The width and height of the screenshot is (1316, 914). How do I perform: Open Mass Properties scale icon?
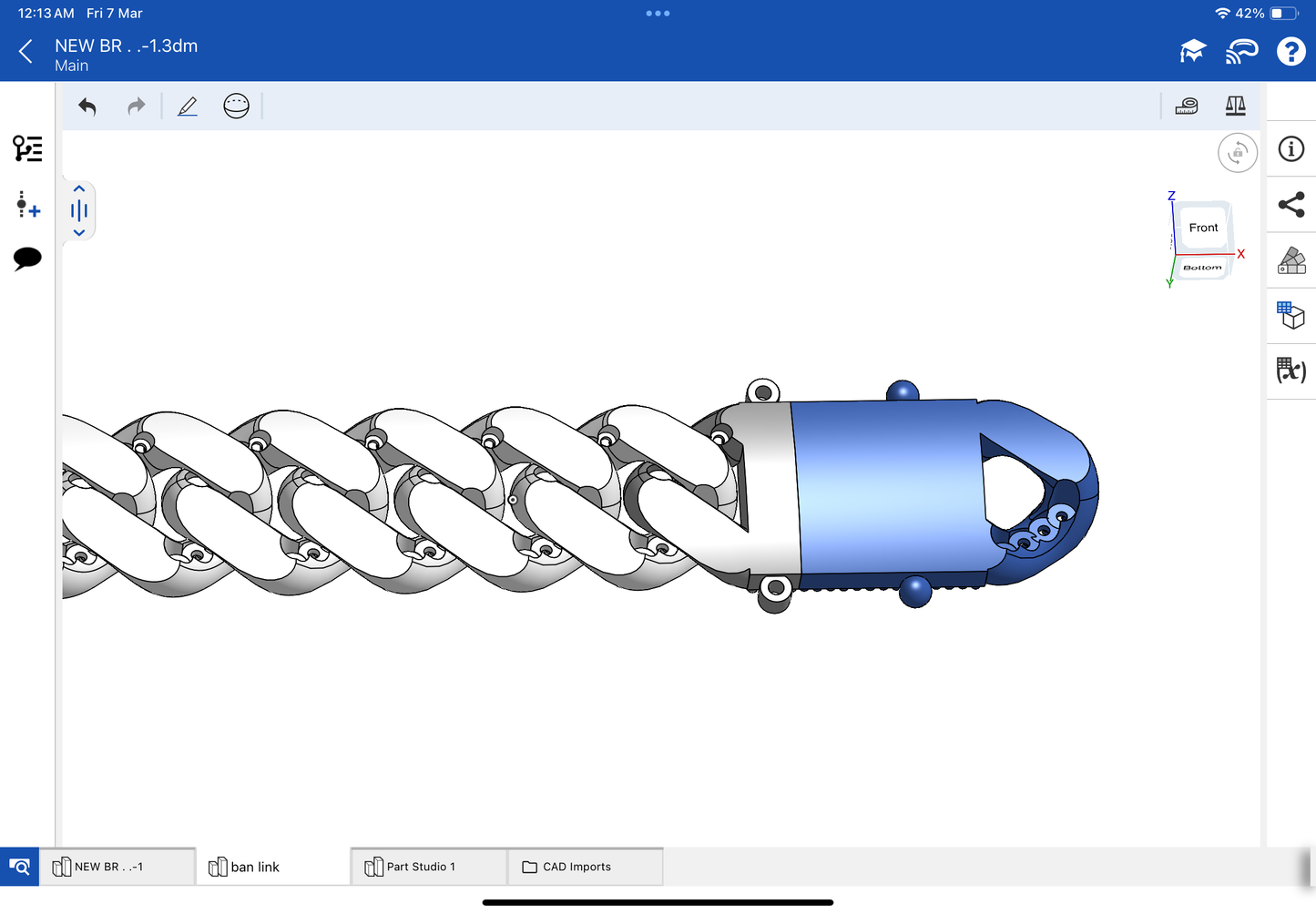tap(1235, 107)
